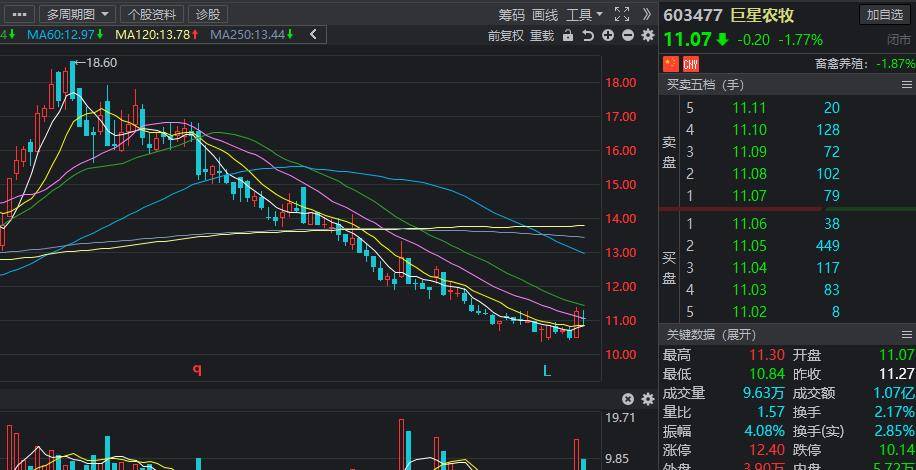Close the volume sub-chart panel
This screenshot has width=916, height=470.
point(628,399)
